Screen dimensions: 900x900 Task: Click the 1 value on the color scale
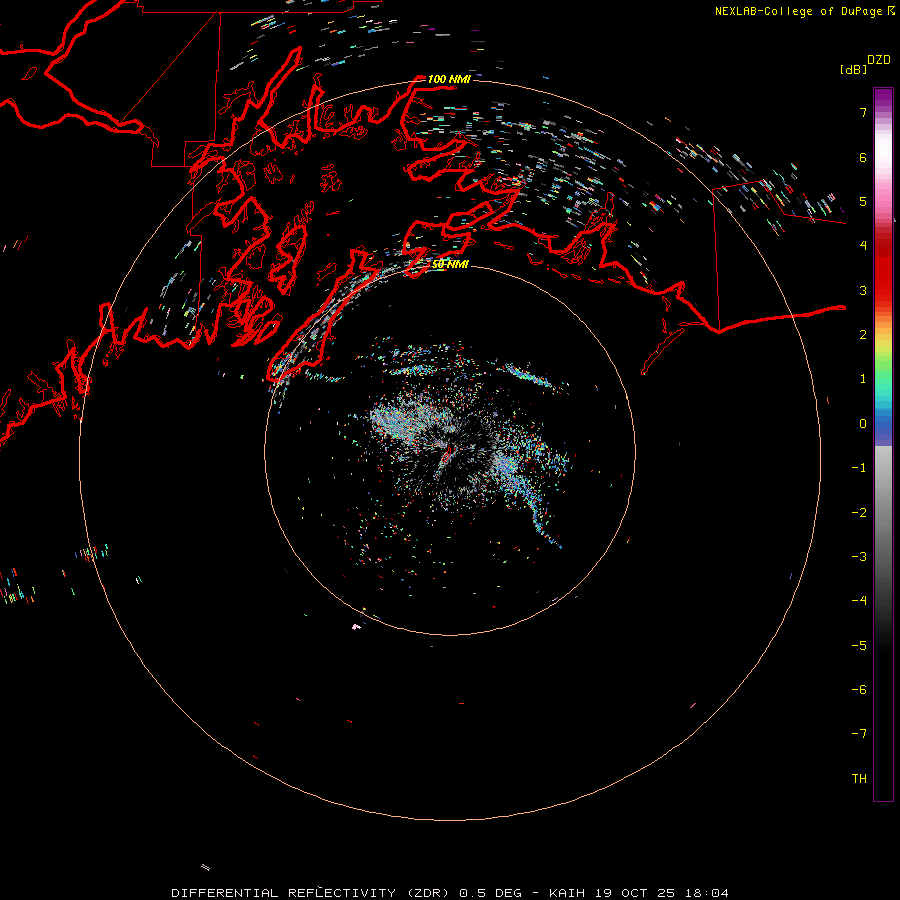[x=863, y=379]
